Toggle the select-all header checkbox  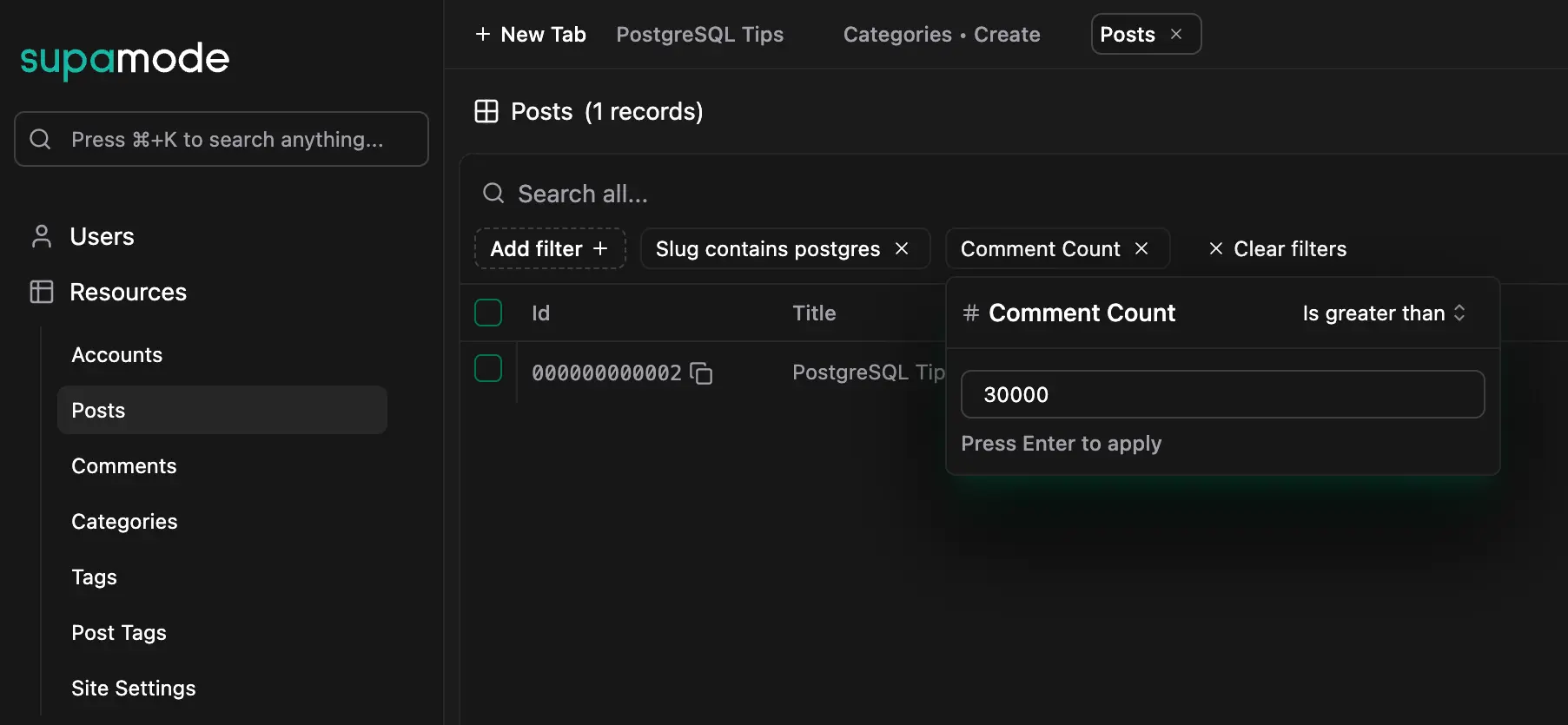tap(488, 313)
